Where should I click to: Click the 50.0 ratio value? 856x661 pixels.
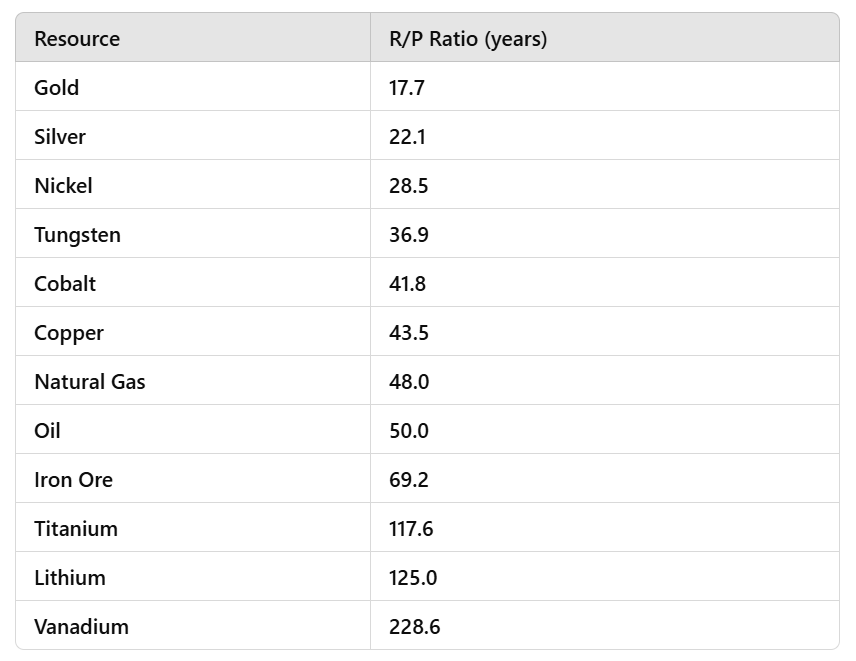click(x=409, y=431)
